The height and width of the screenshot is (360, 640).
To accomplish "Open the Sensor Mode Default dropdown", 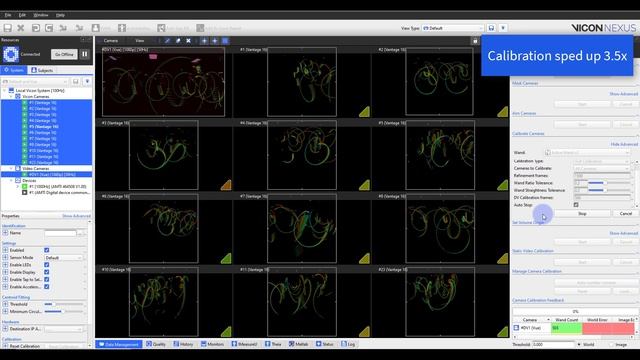I will coord(64,258).
